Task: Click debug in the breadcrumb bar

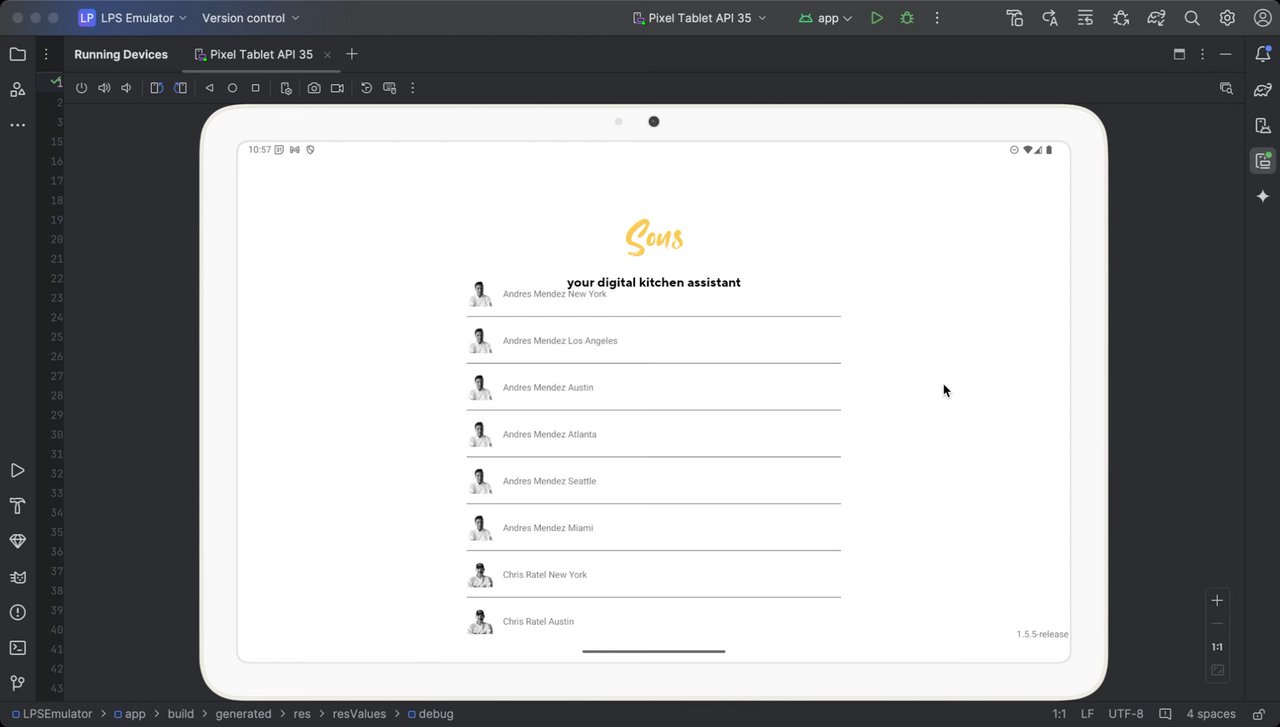Action: point(430,714)
